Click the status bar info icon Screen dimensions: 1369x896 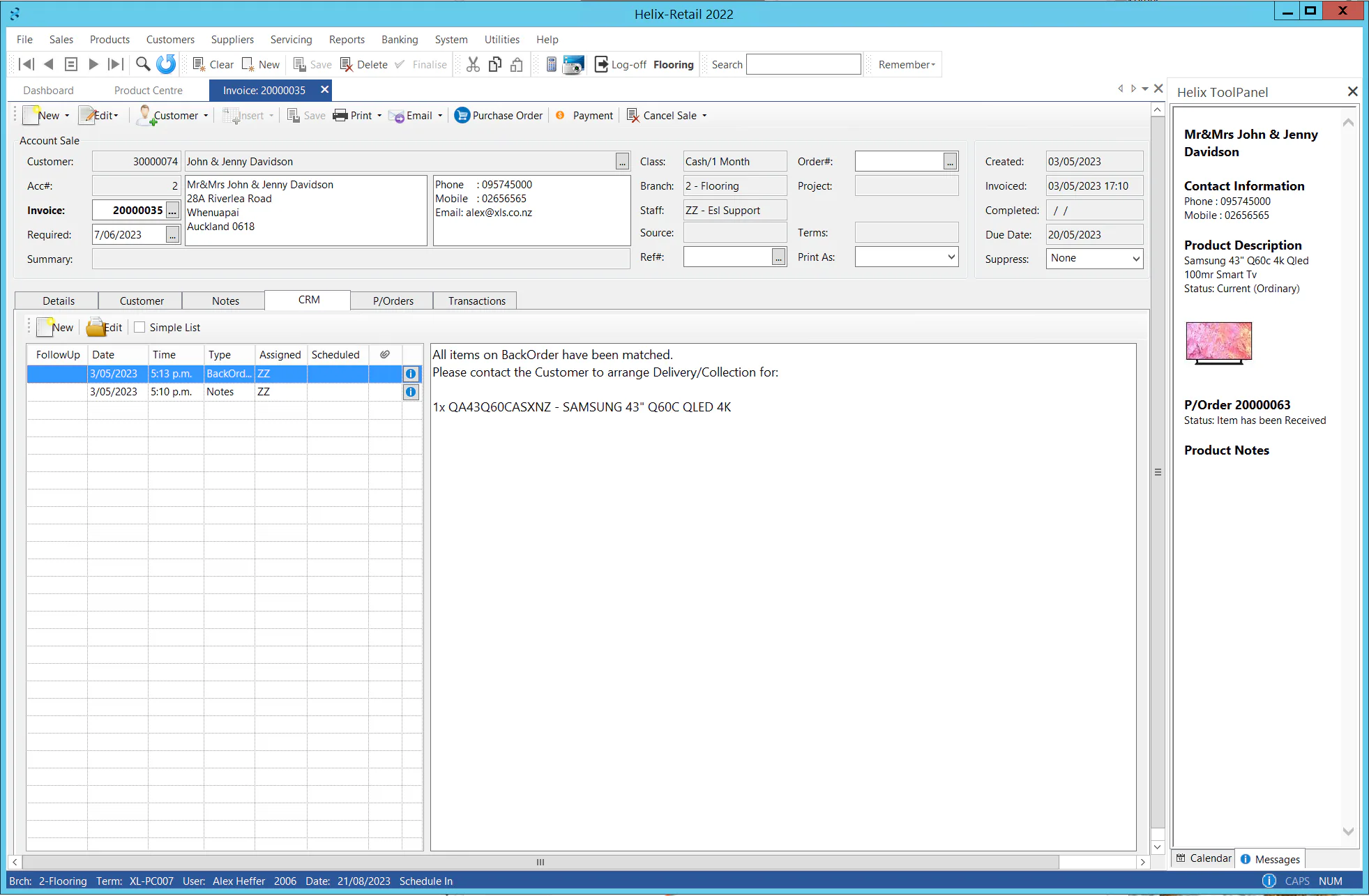click(x=1269, y=881)
